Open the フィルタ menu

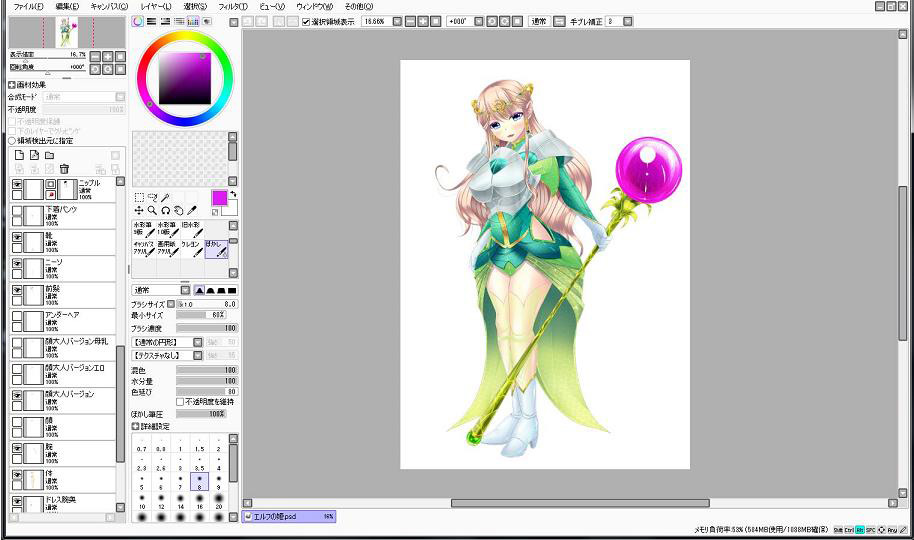[x=233, y=6]
